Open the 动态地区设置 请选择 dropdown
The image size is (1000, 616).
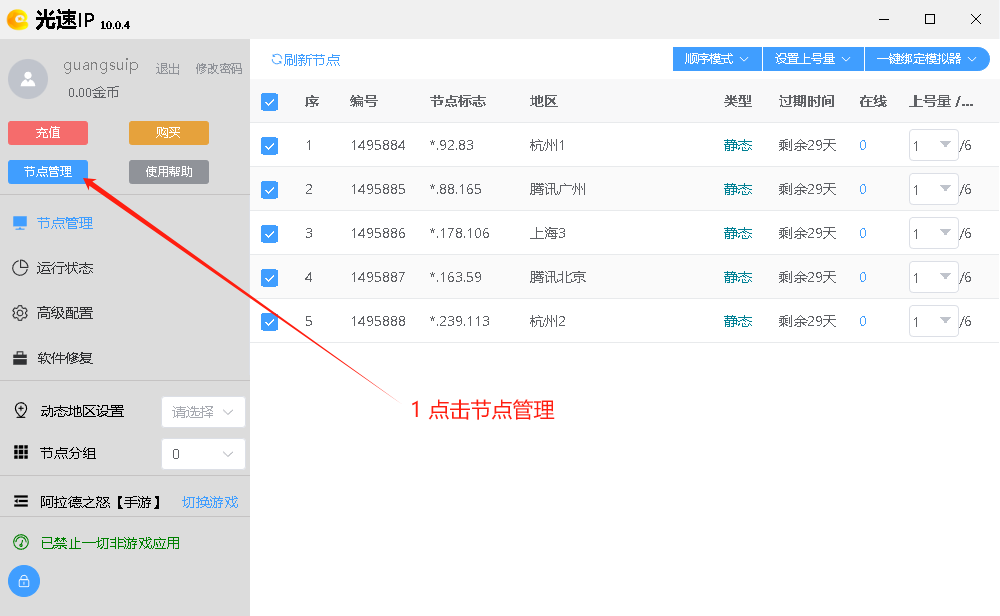point(203,412)
